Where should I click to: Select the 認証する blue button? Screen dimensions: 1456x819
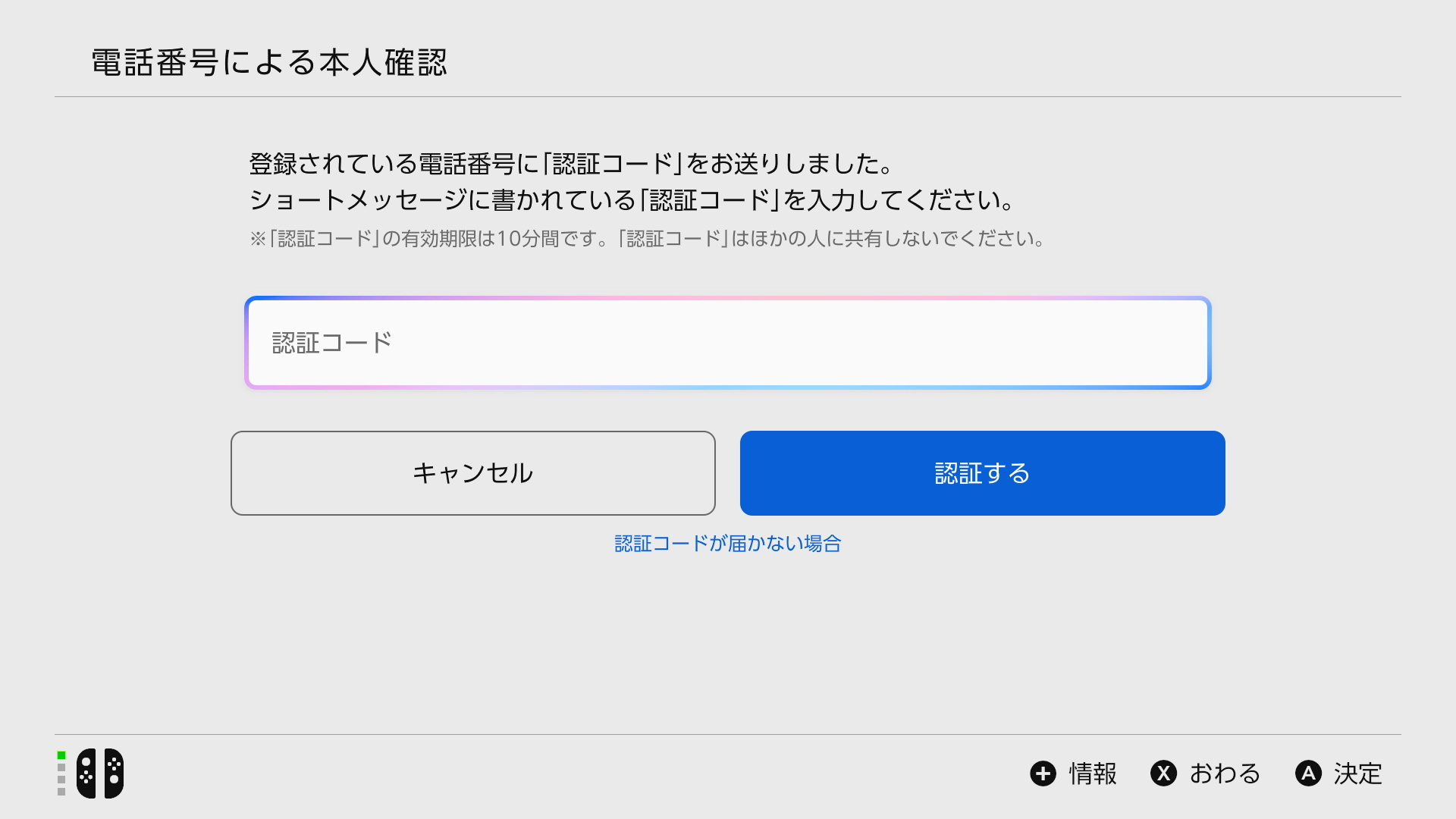pyautogui.click(x=981, y=472)
